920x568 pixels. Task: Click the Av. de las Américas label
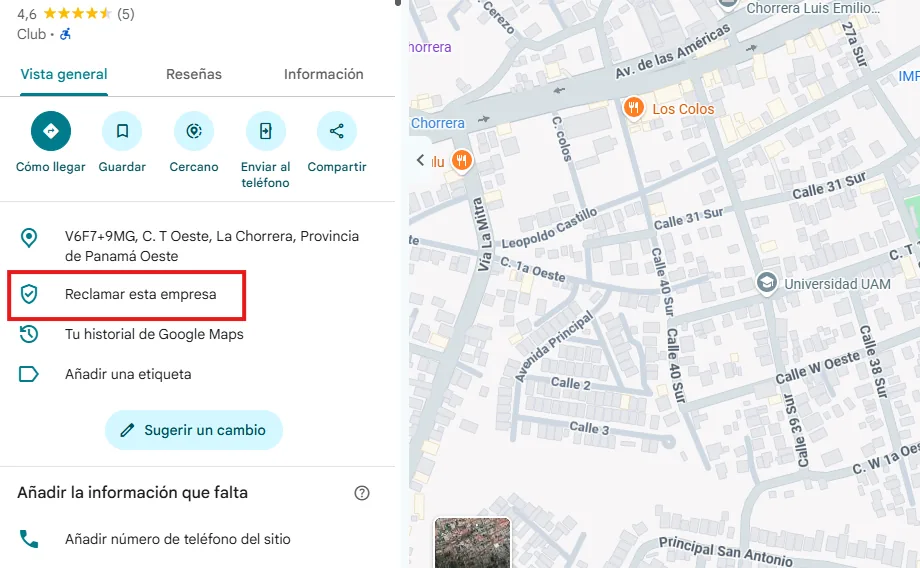click(673, 52)
